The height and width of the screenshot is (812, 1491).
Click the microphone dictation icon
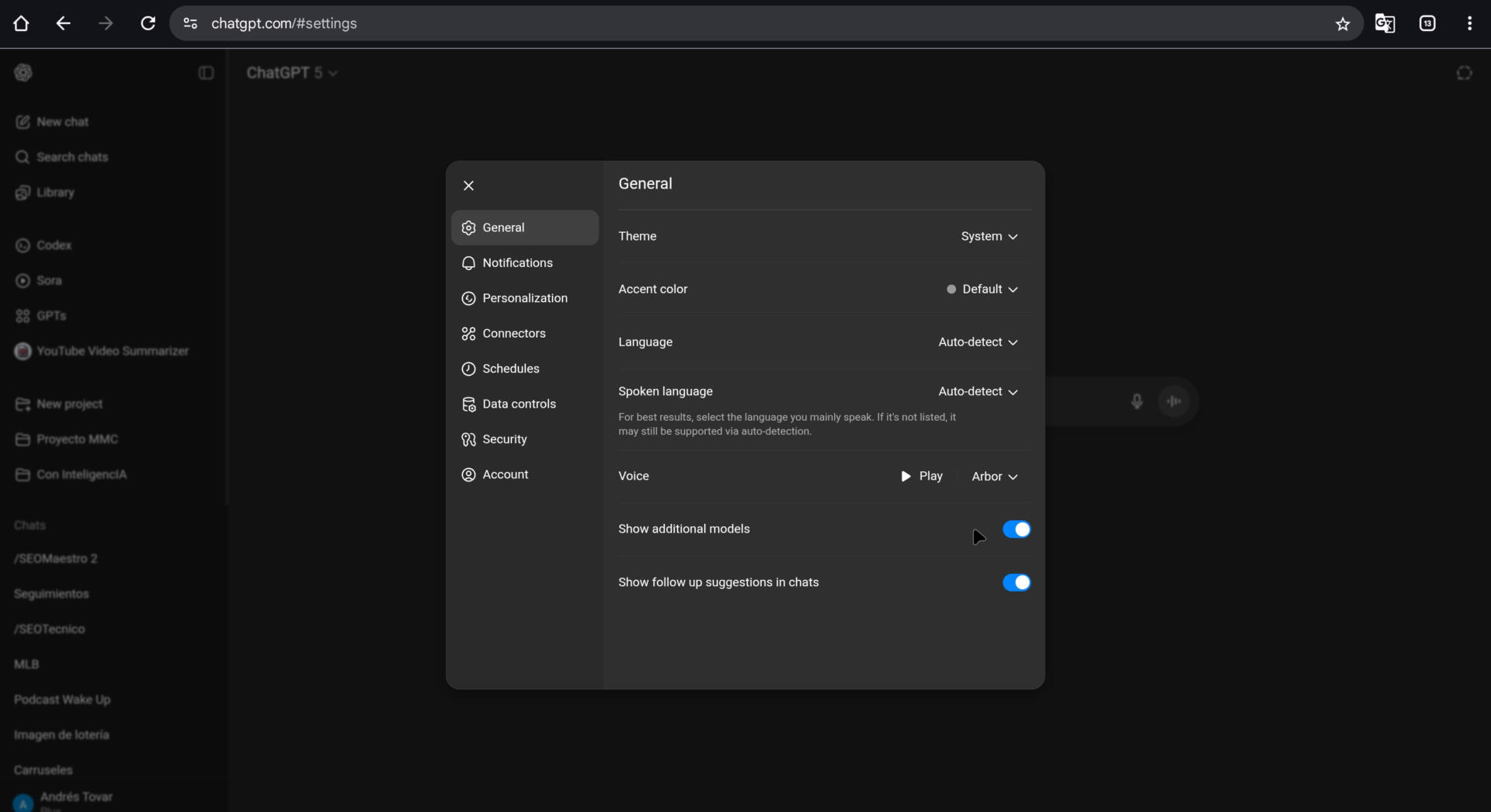pos(1136,401)
